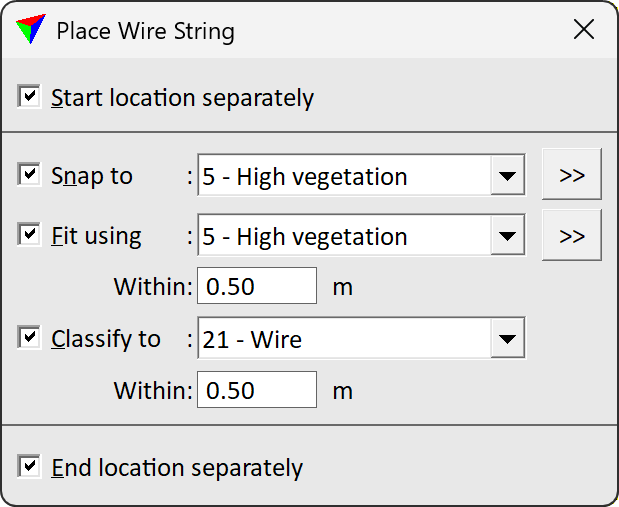Uncheck the Classify to option

(x=29, y=338)
